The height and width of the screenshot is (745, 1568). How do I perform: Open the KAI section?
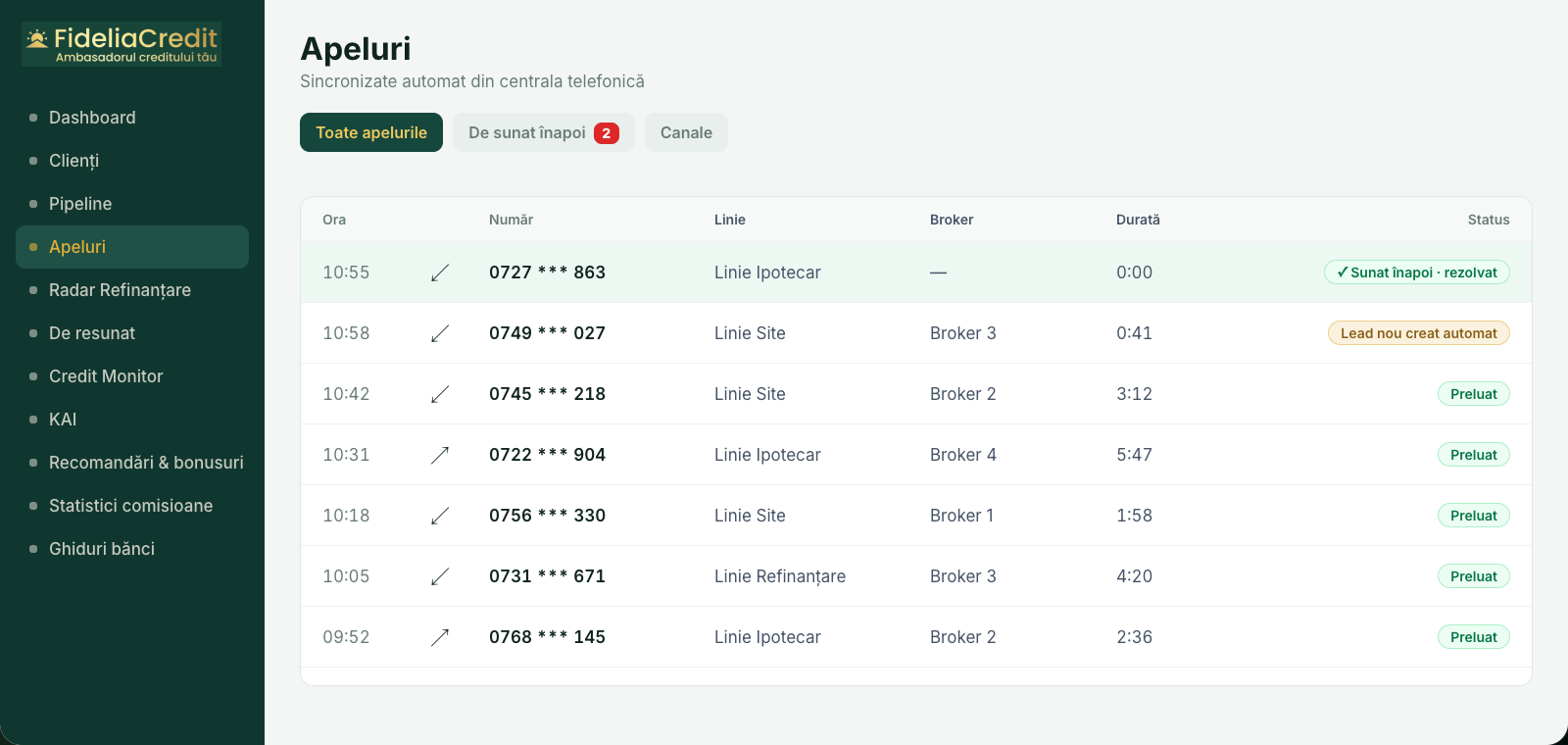(x=132, y=420)
